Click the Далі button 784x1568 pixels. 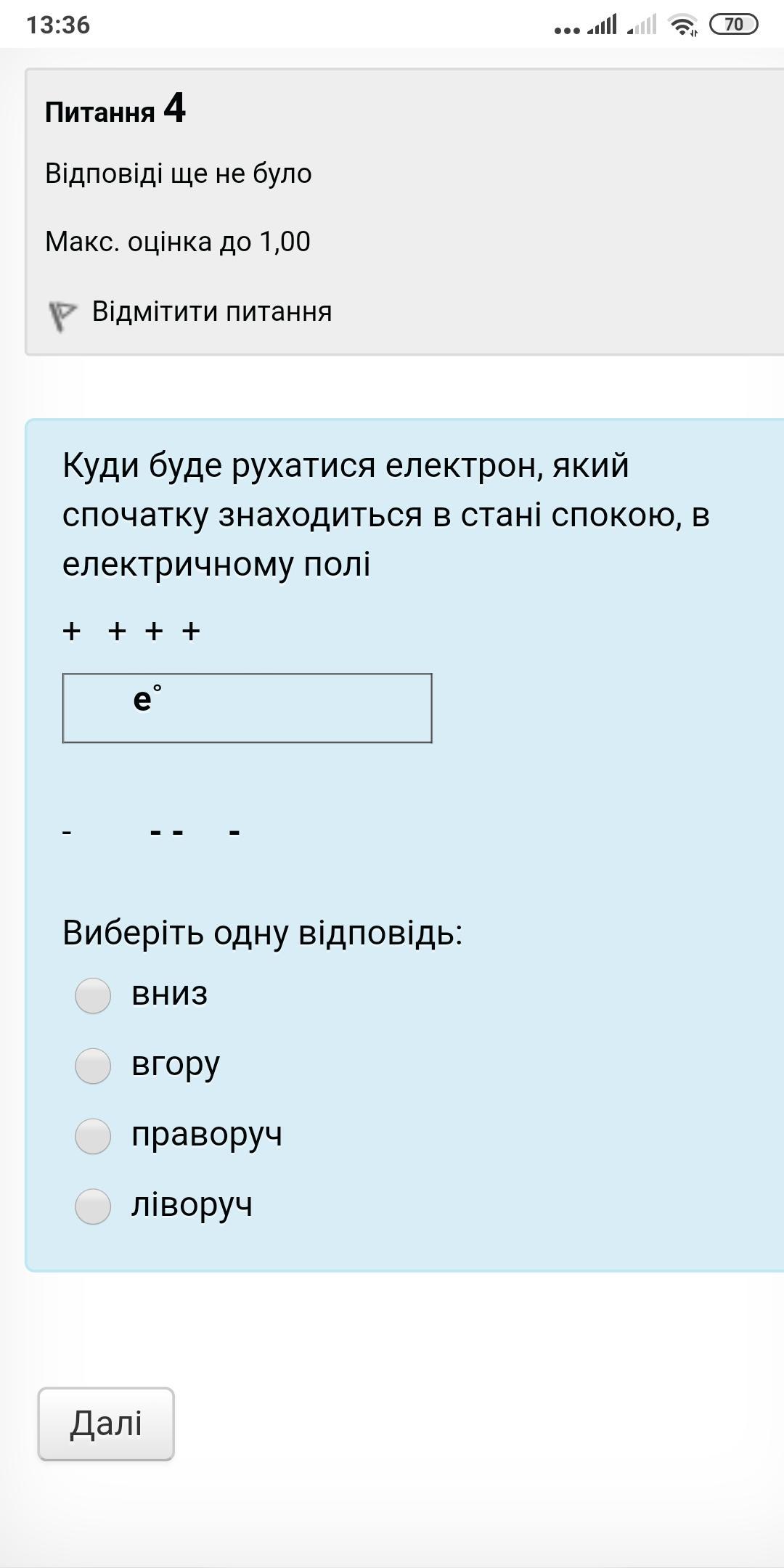point(106,1424)
